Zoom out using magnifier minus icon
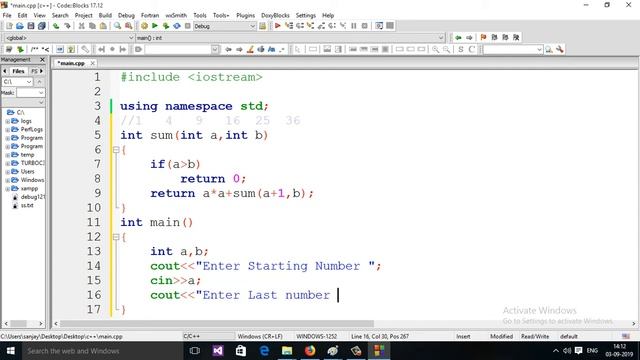 coord(447,49)
